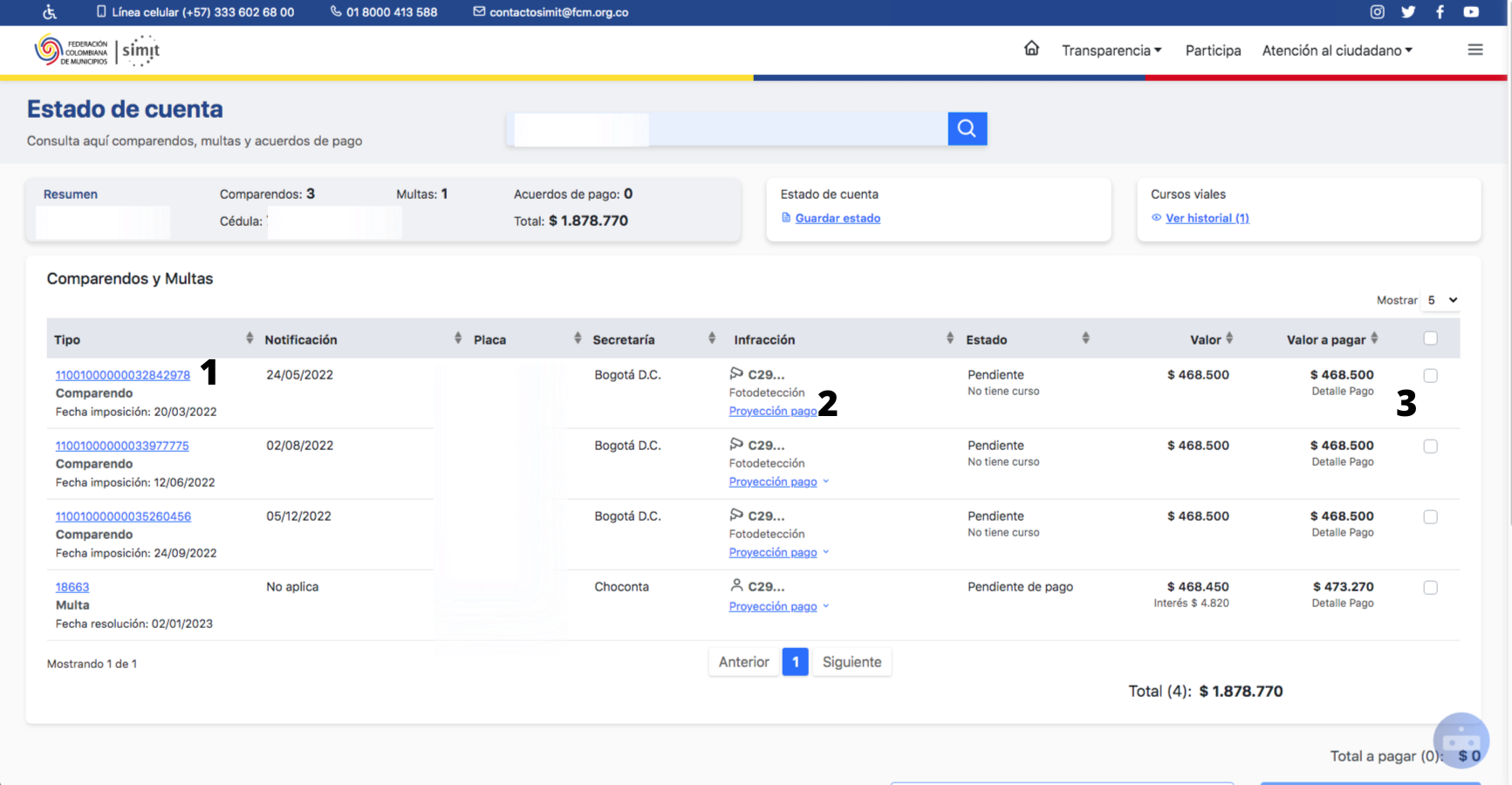Sort table by Tipo column arrows
Screen dimensions: 1512x785
coord(250,338)
